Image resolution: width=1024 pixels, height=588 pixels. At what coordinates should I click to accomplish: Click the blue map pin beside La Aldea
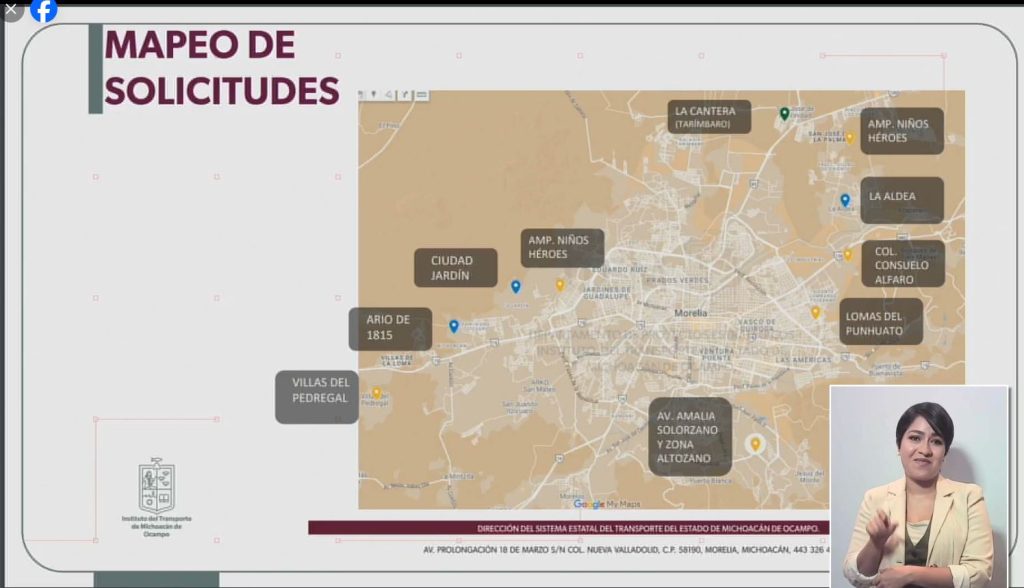coord(845,200)
